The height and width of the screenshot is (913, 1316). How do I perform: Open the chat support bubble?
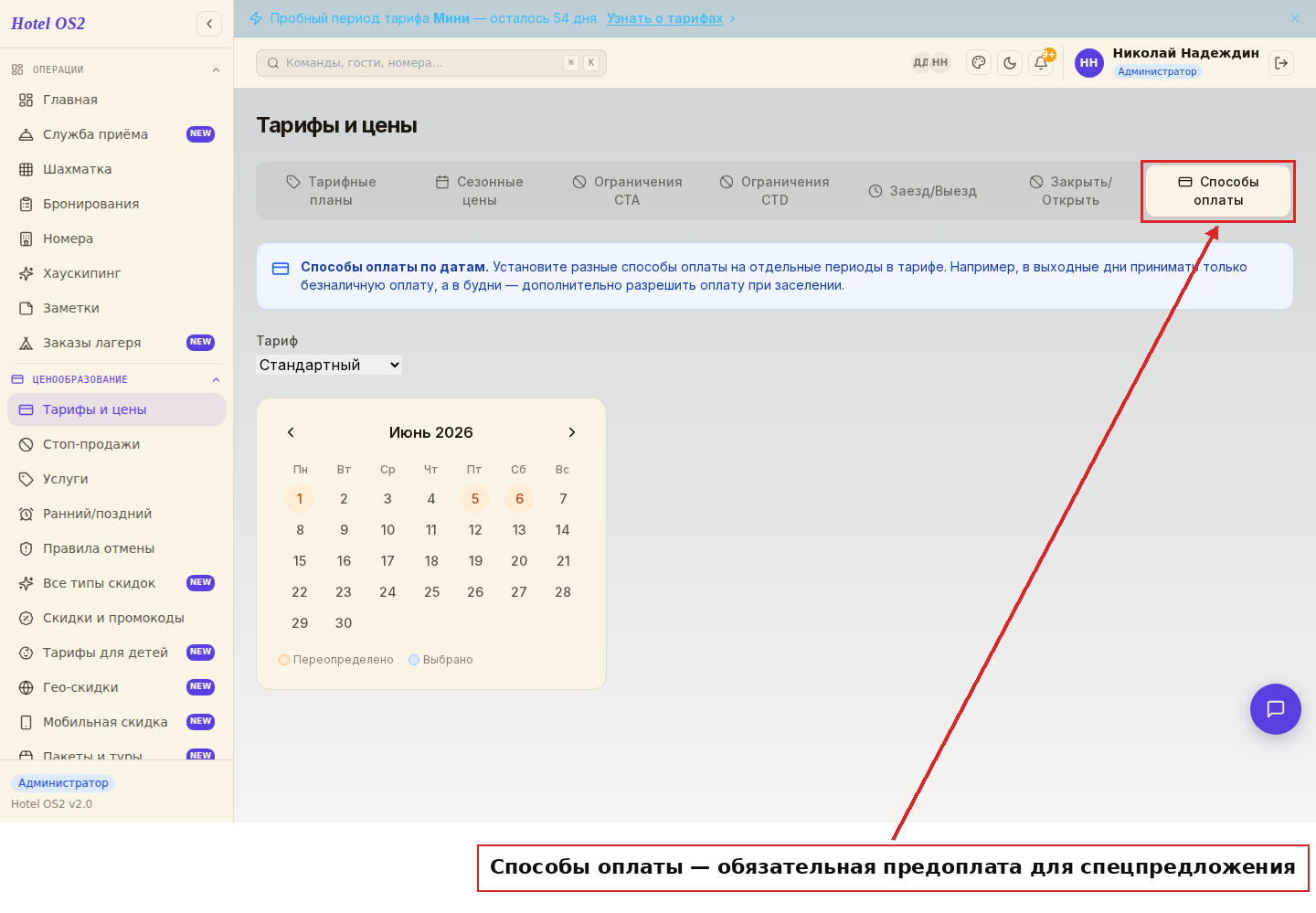click(x=1276, y=709)
